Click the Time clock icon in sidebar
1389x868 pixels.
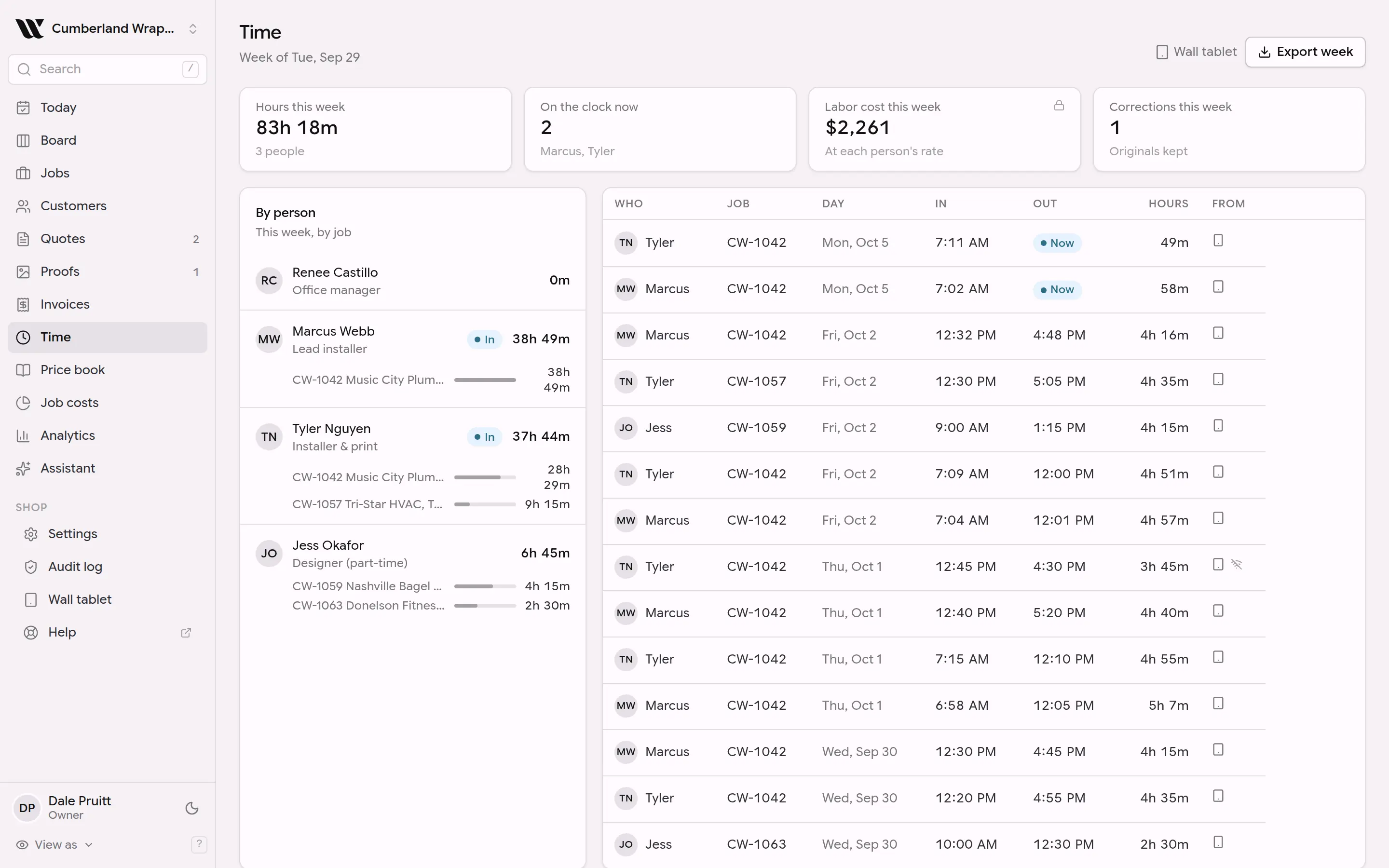23,337
